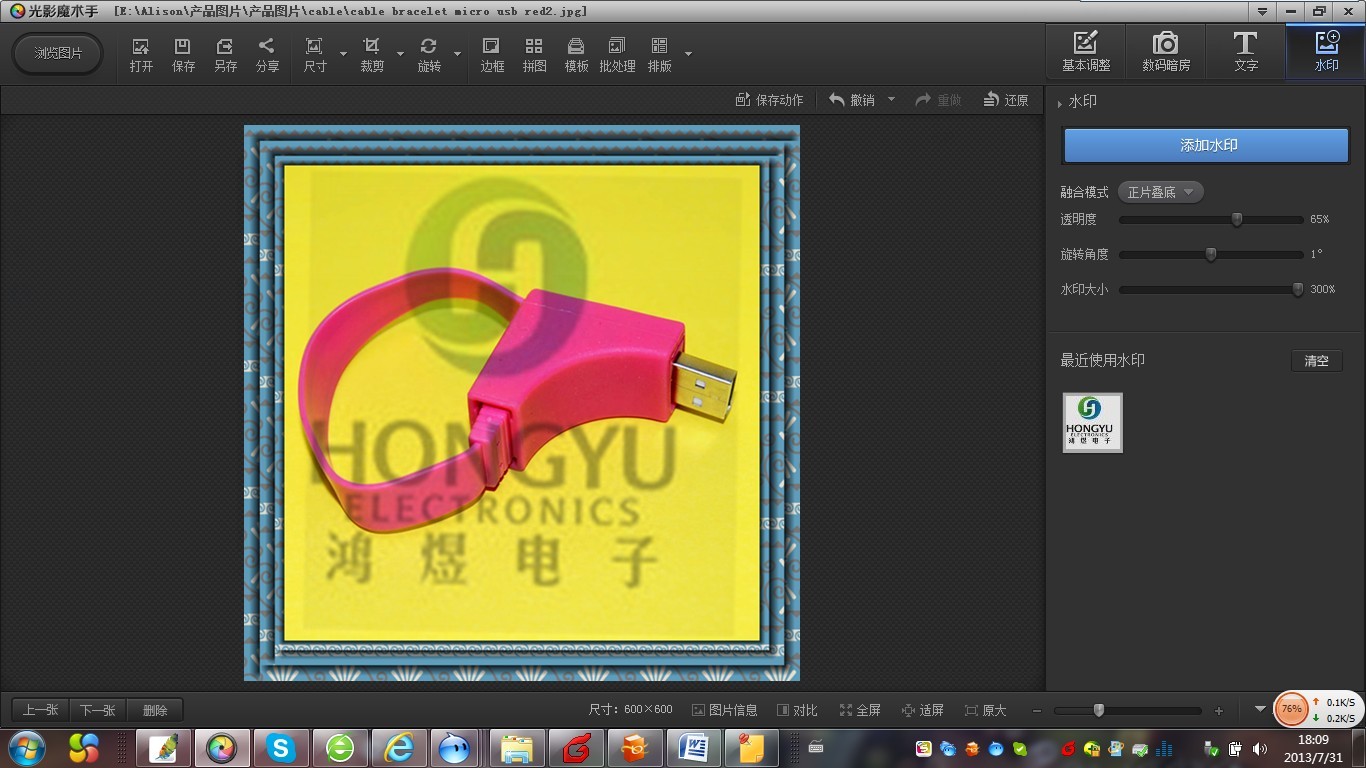Click the 撤销 (Undo) button

(852, 100)
